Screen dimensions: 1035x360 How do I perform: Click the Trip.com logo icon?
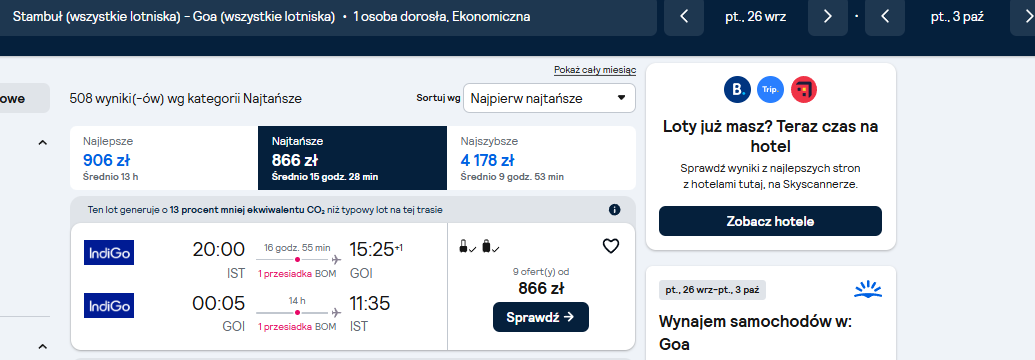tap(770, 89)
